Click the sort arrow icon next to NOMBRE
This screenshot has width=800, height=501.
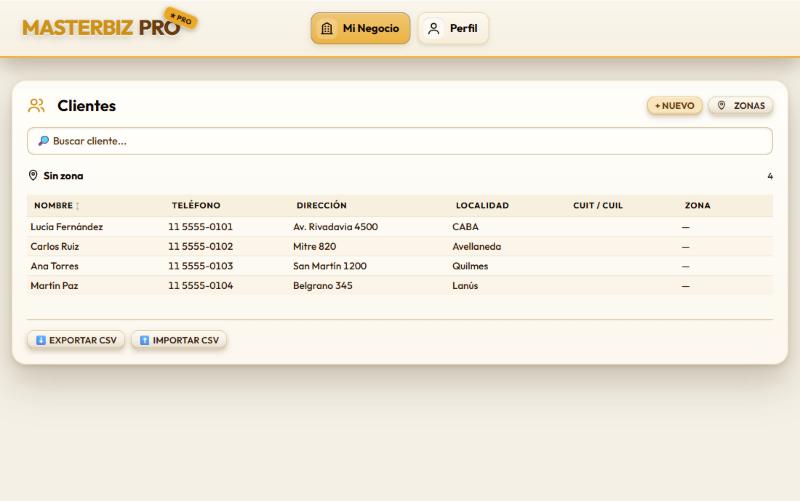click(78, 206)
